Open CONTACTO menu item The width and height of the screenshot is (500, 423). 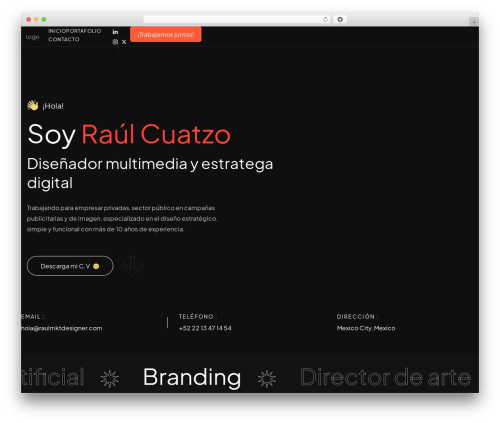64,39
